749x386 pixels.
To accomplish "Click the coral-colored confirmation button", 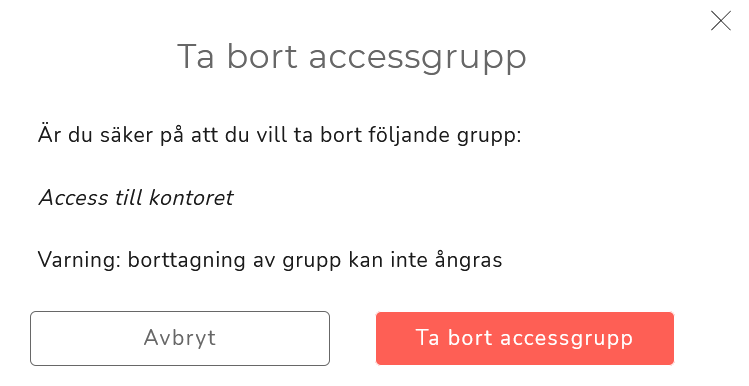I will 524,338.
